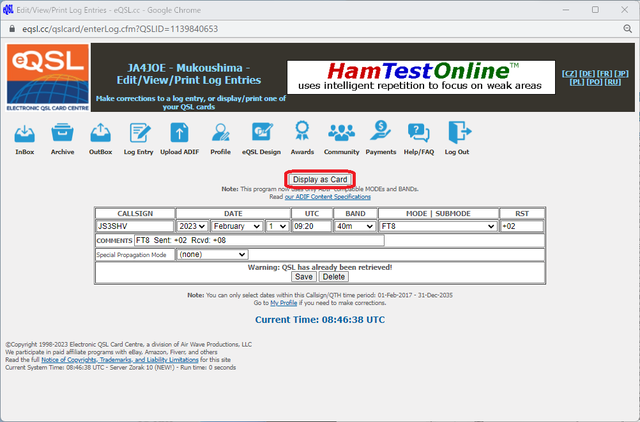Follow the ADIF Content Specifications link
The width and height of the screenshot is (640, 422).
click(x=328, y=197)
